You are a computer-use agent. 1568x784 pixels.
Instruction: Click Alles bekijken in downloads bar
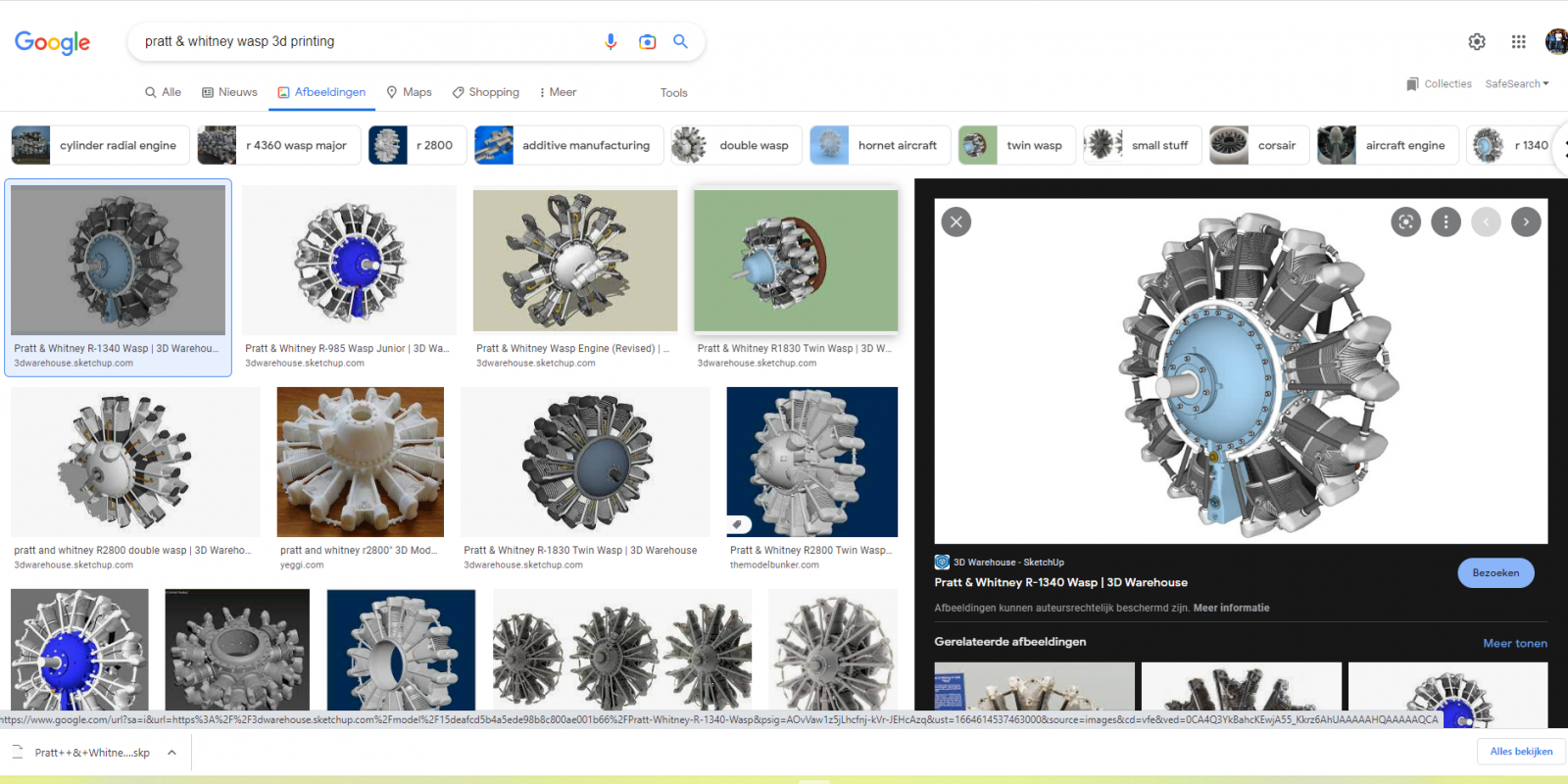coord(1521,752)
